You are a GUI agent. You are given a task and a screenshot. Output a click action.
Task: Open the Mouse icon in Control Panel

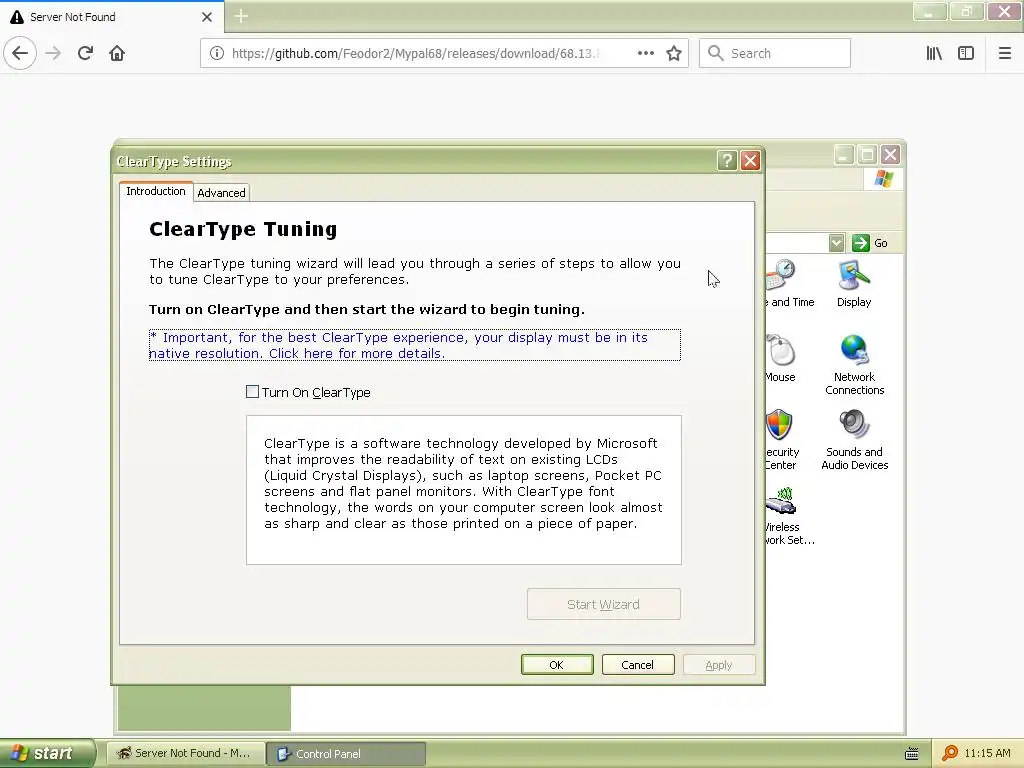click(x=780, y=359)
